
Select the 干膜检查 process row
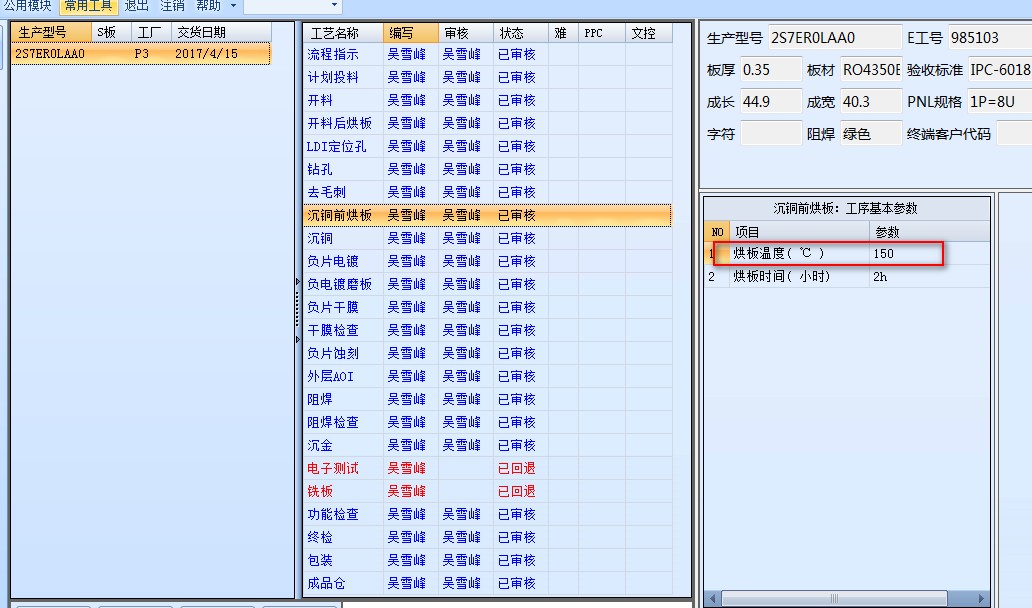tap(488, 330)
